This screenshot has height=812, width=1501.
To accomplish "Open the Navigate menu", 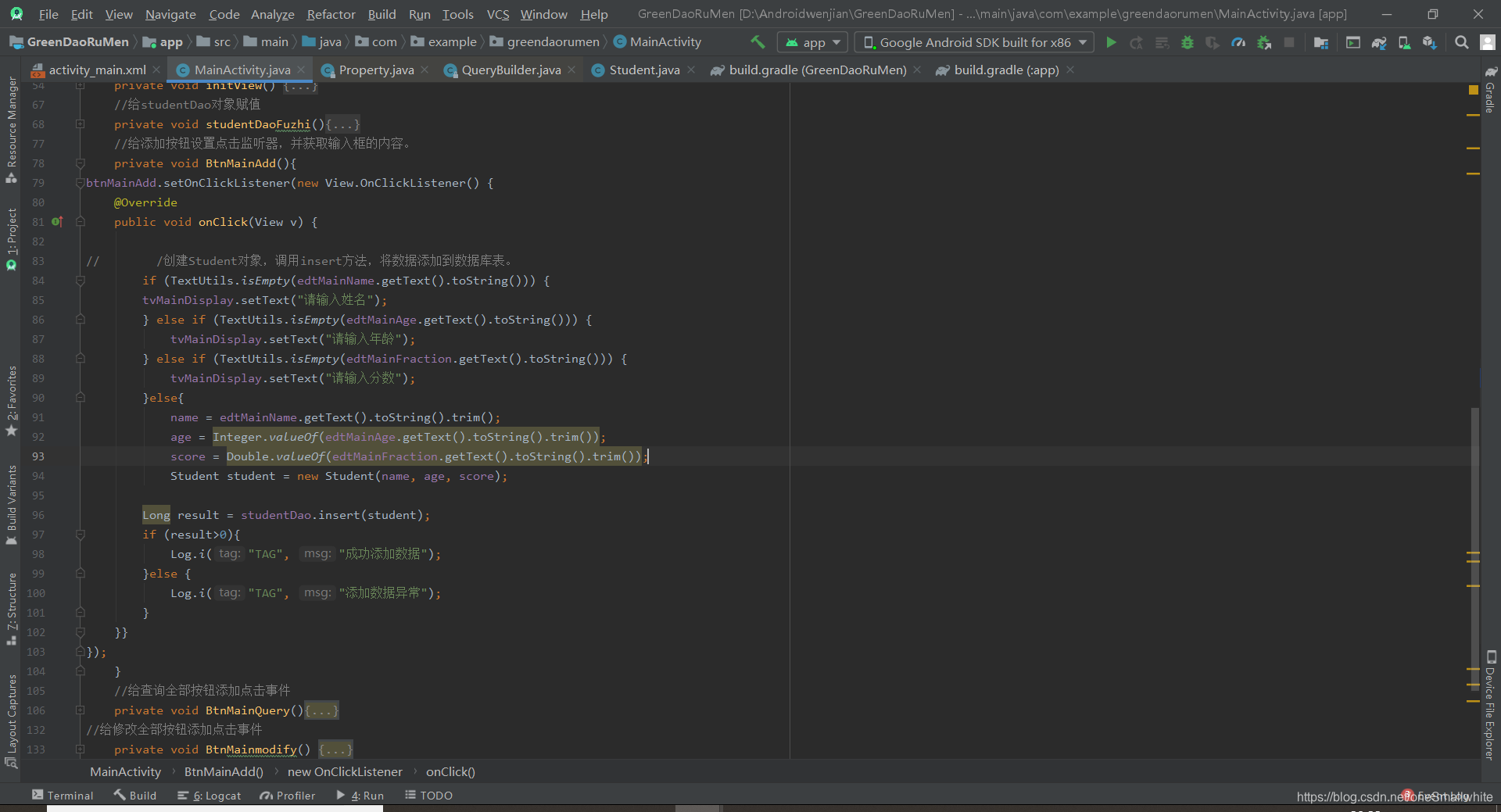I will pyautogui.click(x=170, y=14).
